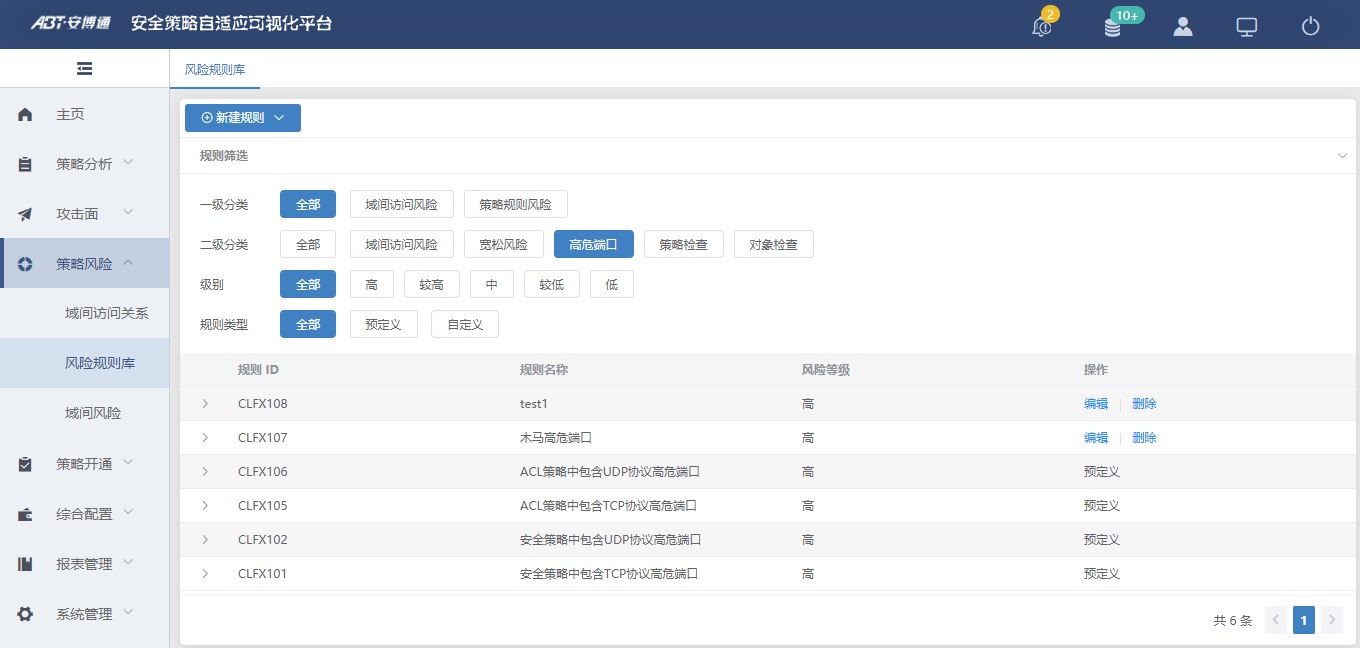
Task: Filter 级别 by 低
Action: tap(612, 284)
